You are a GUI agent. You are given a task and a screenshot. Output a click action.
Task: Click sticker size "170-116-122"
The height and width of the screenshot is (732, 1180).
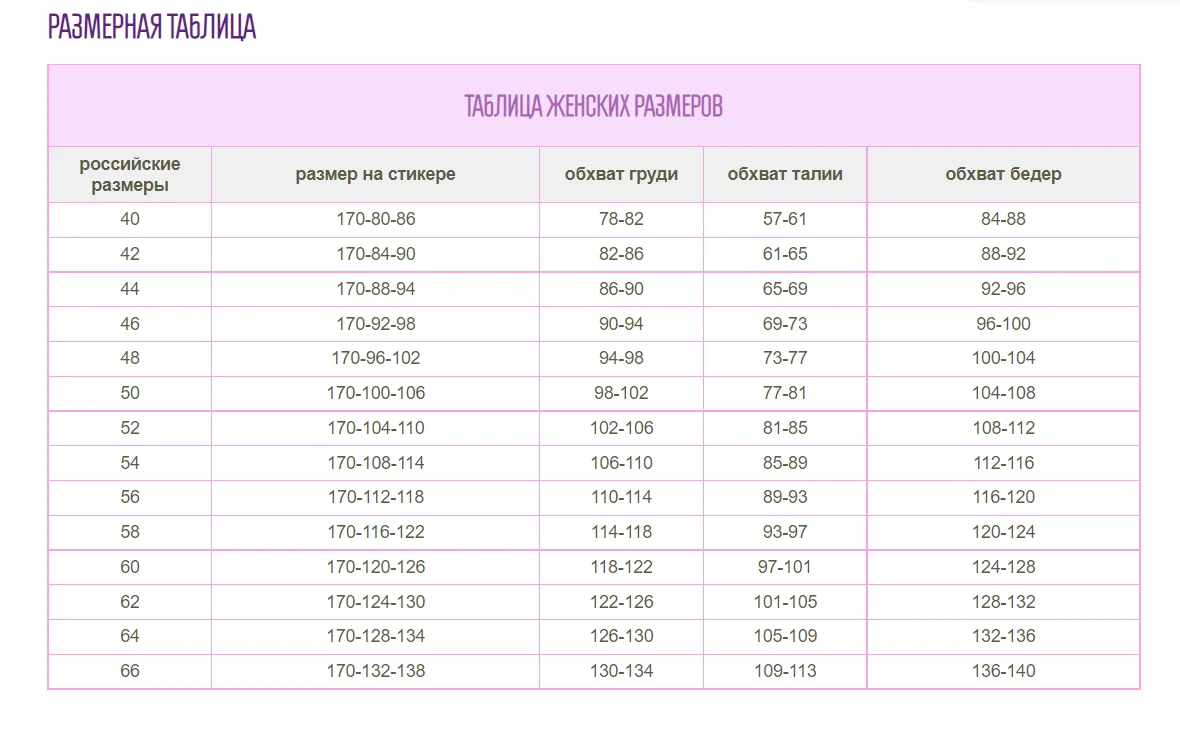tap(376, 532)
